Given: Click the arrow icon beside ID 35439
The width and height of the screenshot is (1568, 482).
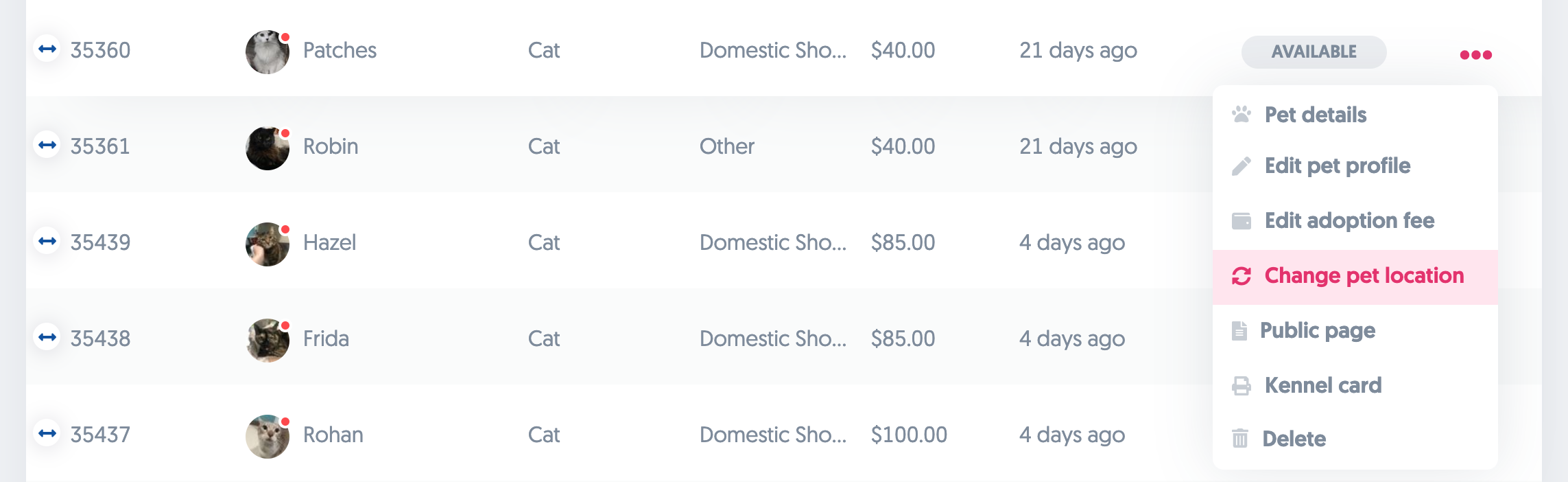Looking at the screenshot, I should [47, 241].
